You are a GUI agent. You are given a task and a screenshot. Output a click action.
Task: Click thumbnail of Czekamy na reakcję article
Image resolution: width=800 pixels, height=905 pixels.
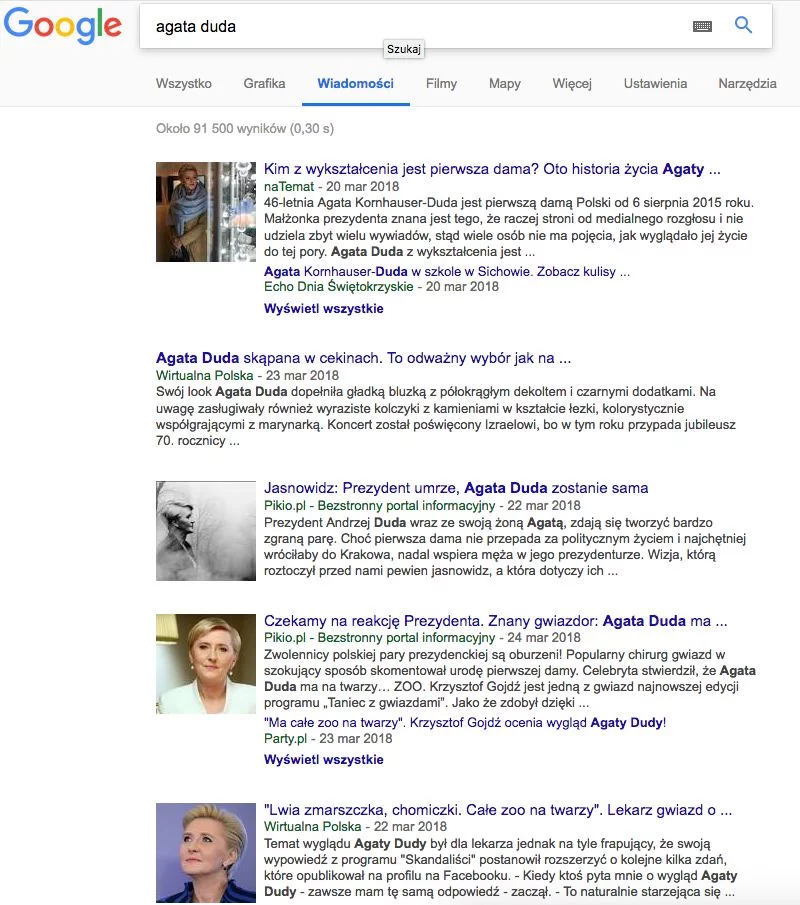click(205, 664)
